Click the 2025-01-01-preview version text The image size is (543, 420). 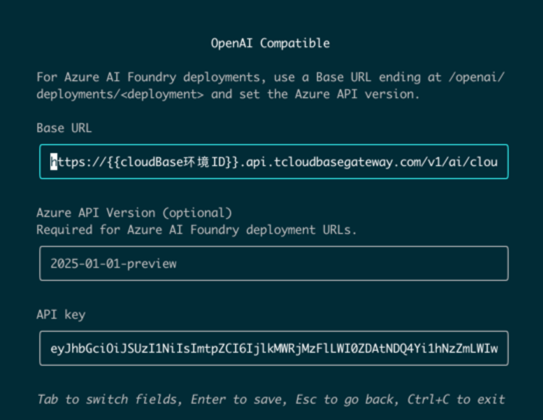point(114,264)
